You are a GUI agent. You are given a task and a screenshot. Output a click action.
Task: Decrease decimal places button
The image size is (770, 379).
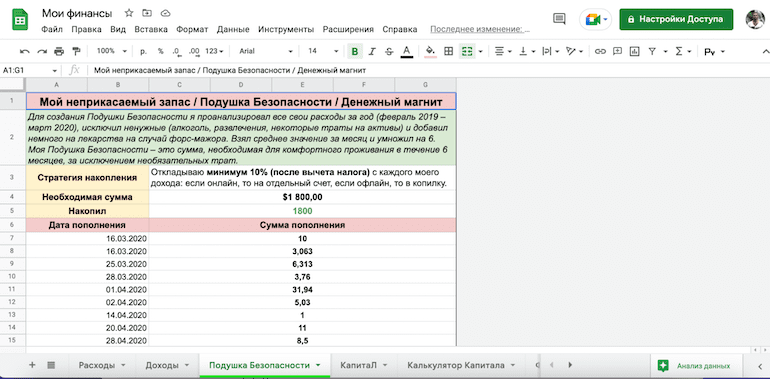[177, 51]
